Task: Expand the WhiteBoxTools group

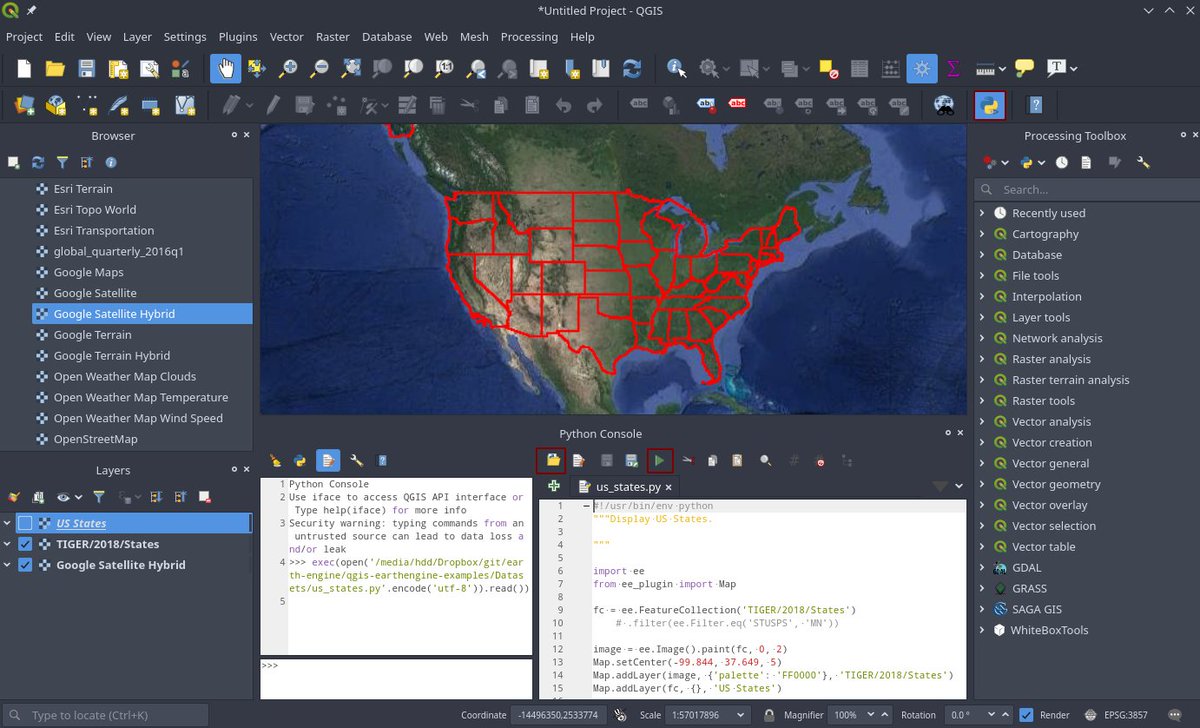Action: pyautogui.click(x=982, y=630)
